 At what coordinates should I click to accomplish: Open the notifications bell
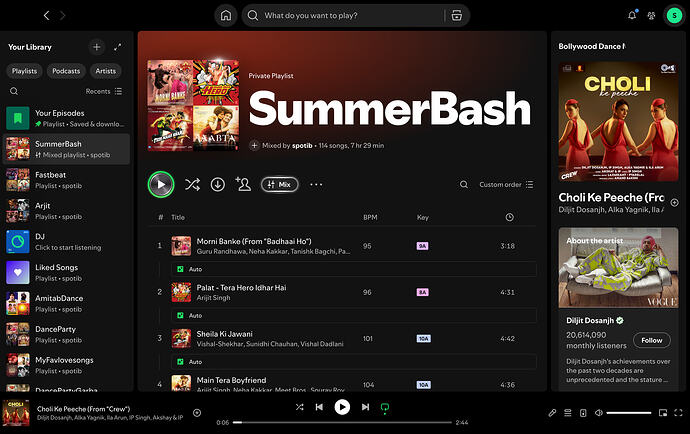tap(632, 15)
